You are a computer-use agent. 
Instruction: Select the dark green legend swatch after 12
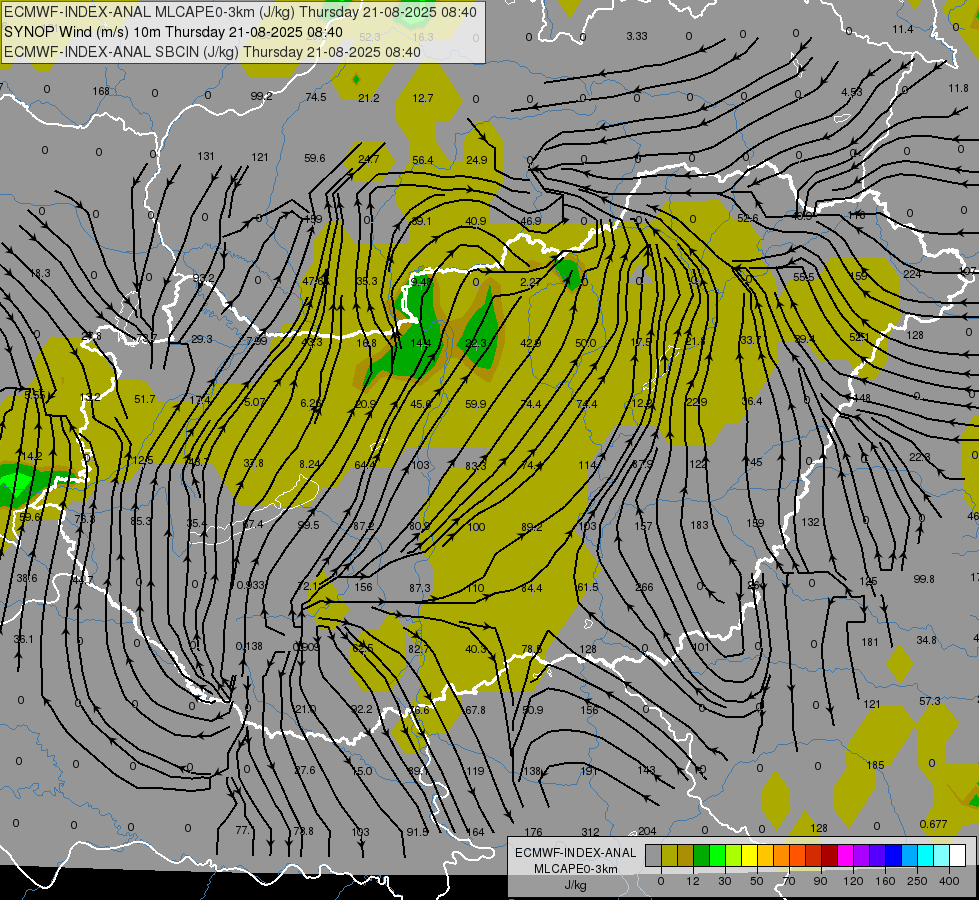pos(702,855)
